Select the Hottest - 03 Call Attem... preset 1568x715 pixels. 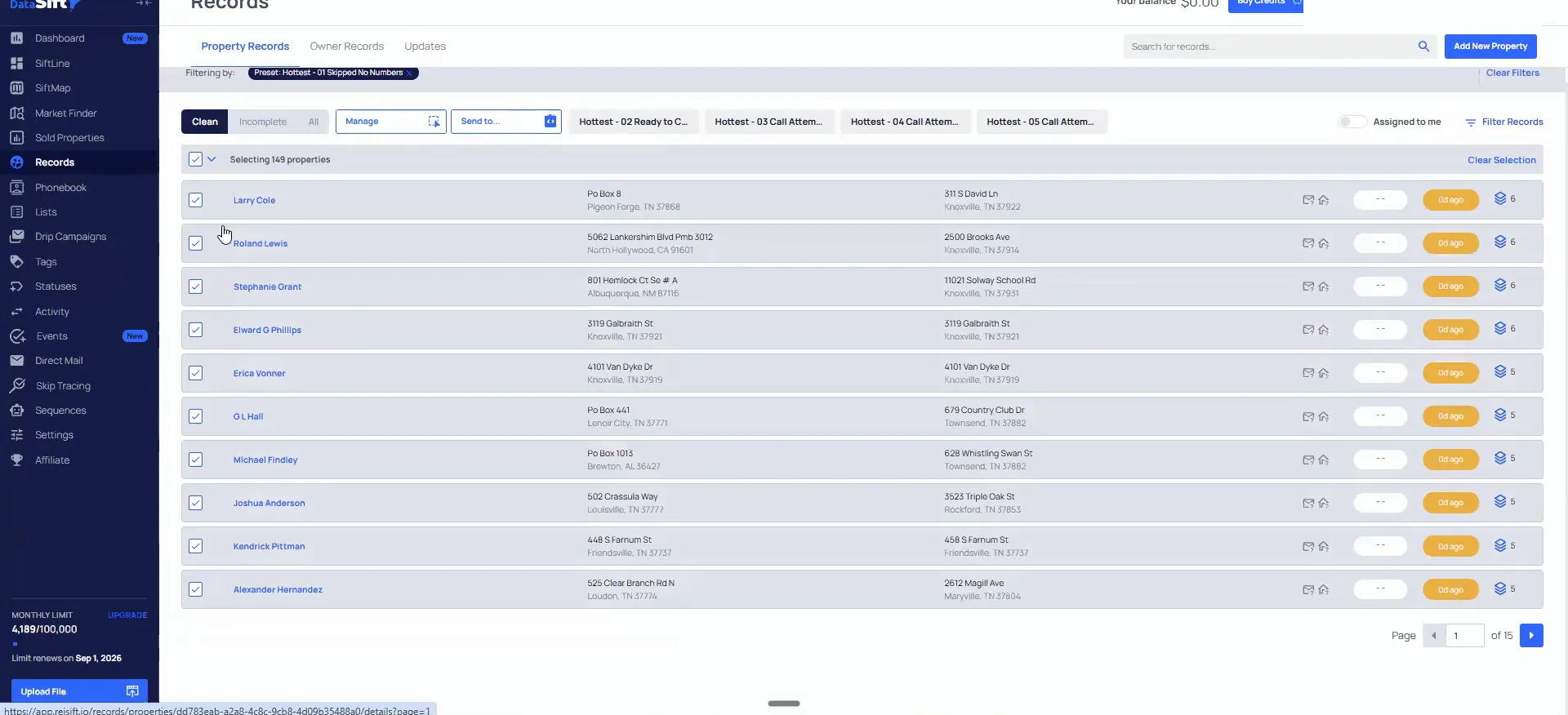768,122
